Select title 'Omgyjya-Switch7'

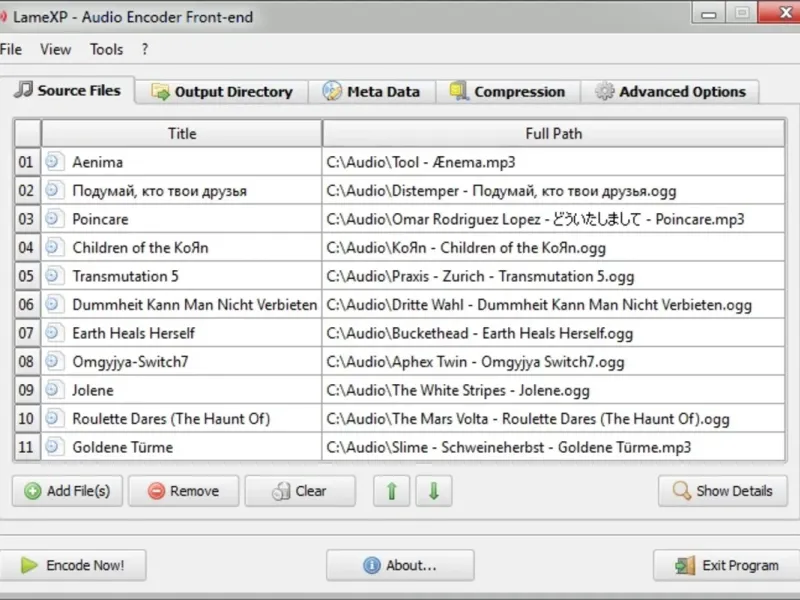[130, 362]
